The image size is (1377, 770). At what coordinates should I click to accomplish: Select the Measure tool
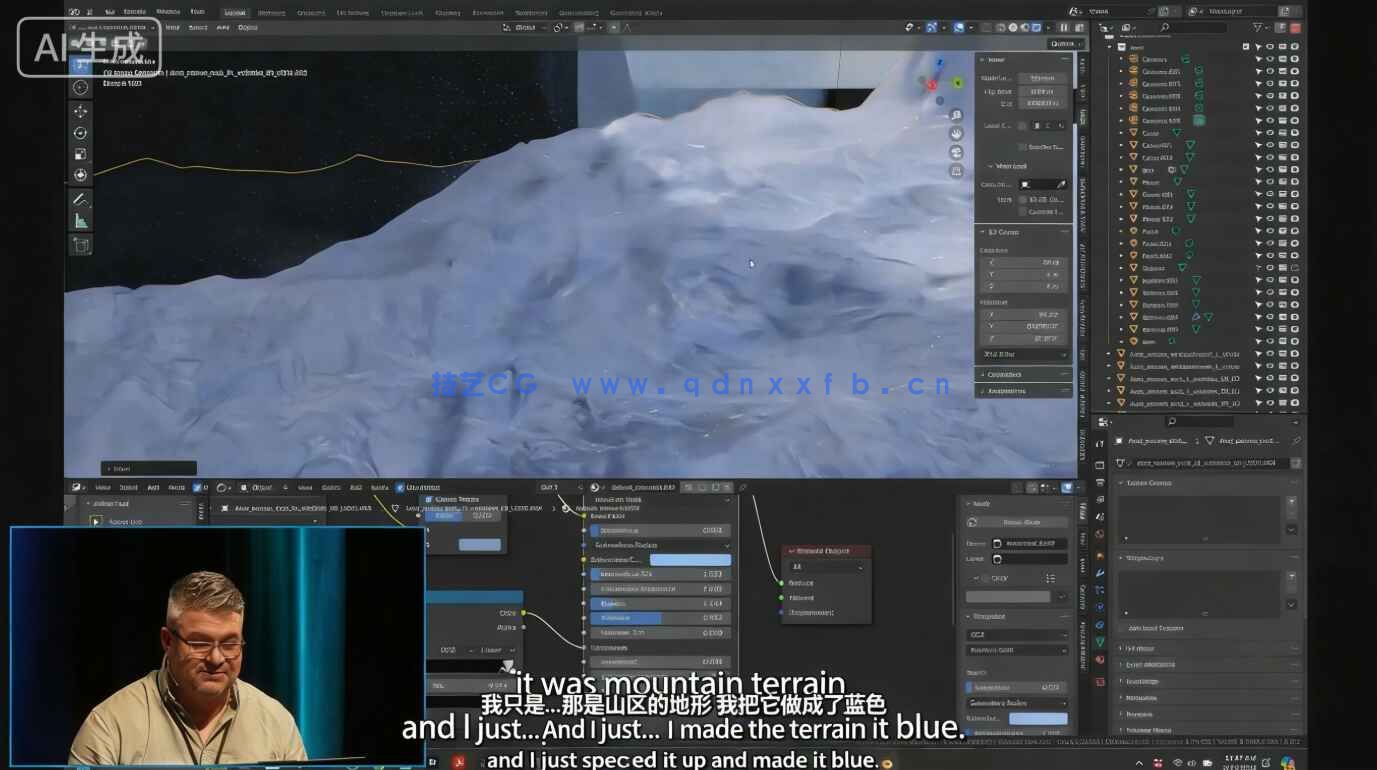pos(80,221)
